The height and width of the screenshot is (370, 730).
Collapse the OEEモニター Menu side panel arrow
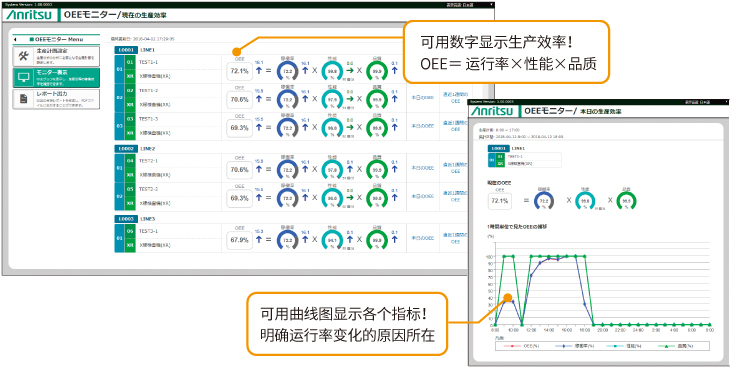pyautogui.click(x=16, y=40)
